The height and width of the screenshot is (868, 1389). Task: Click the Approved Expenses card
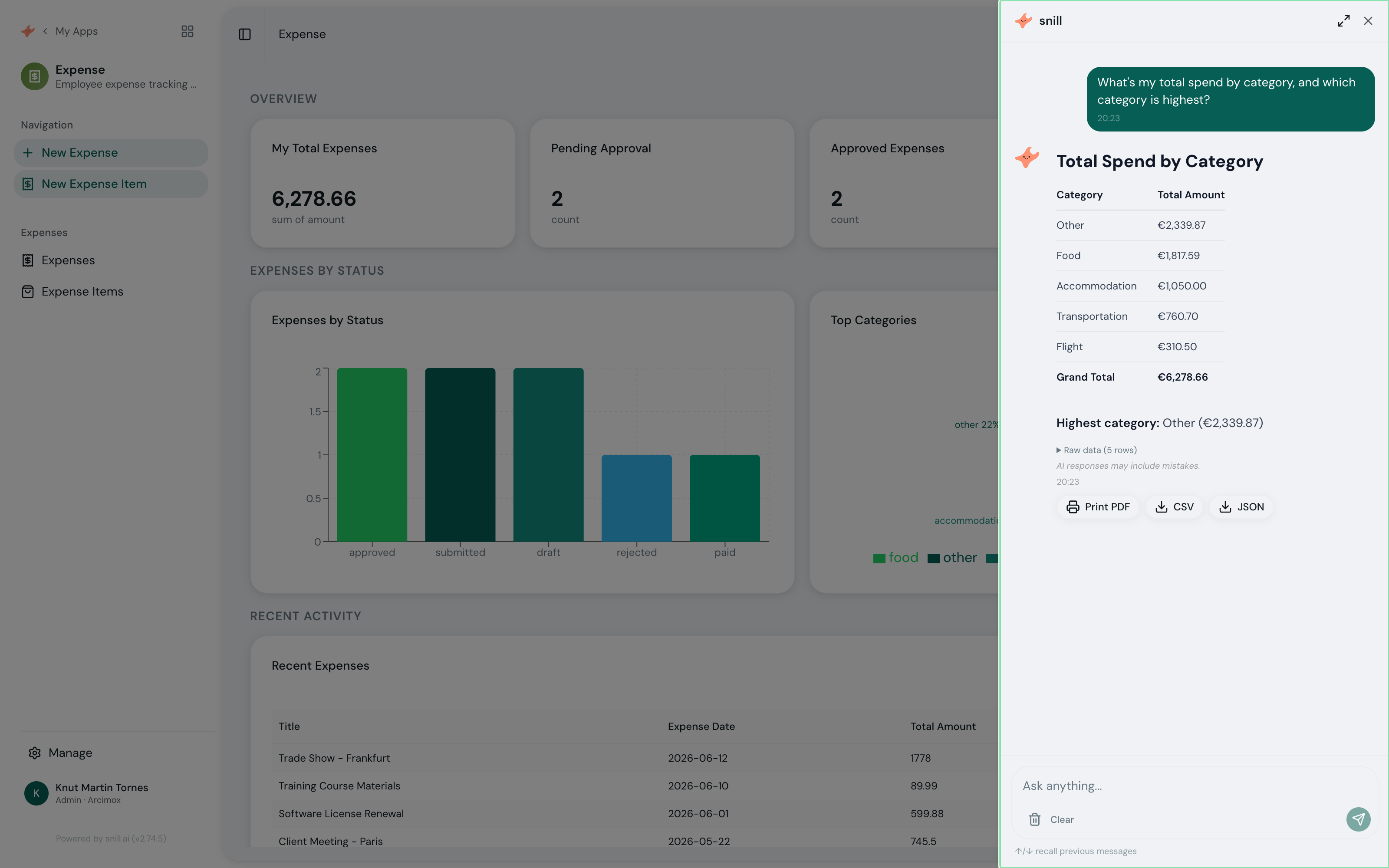(x=904, y=183)
